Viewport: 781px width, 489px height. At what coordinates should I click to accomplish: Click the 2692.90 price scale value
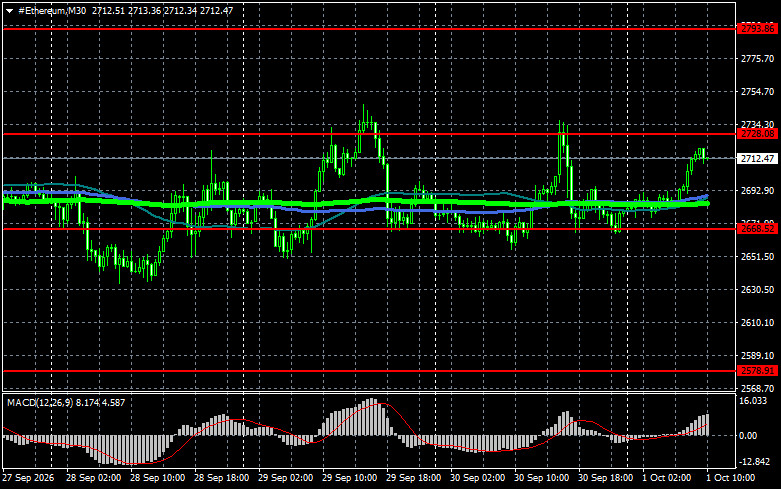click(758, 191)
